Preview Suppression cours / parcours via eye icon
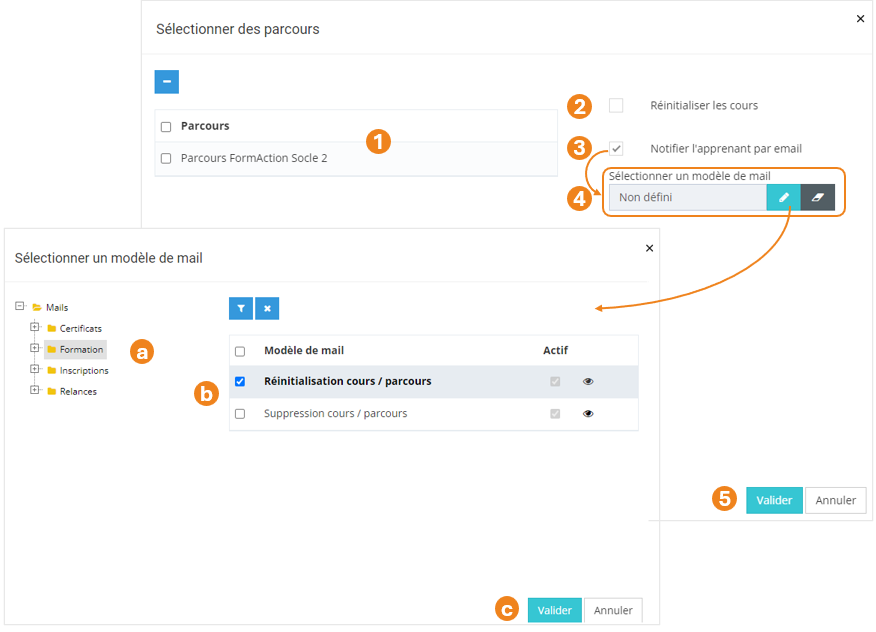 click(588, 413)
